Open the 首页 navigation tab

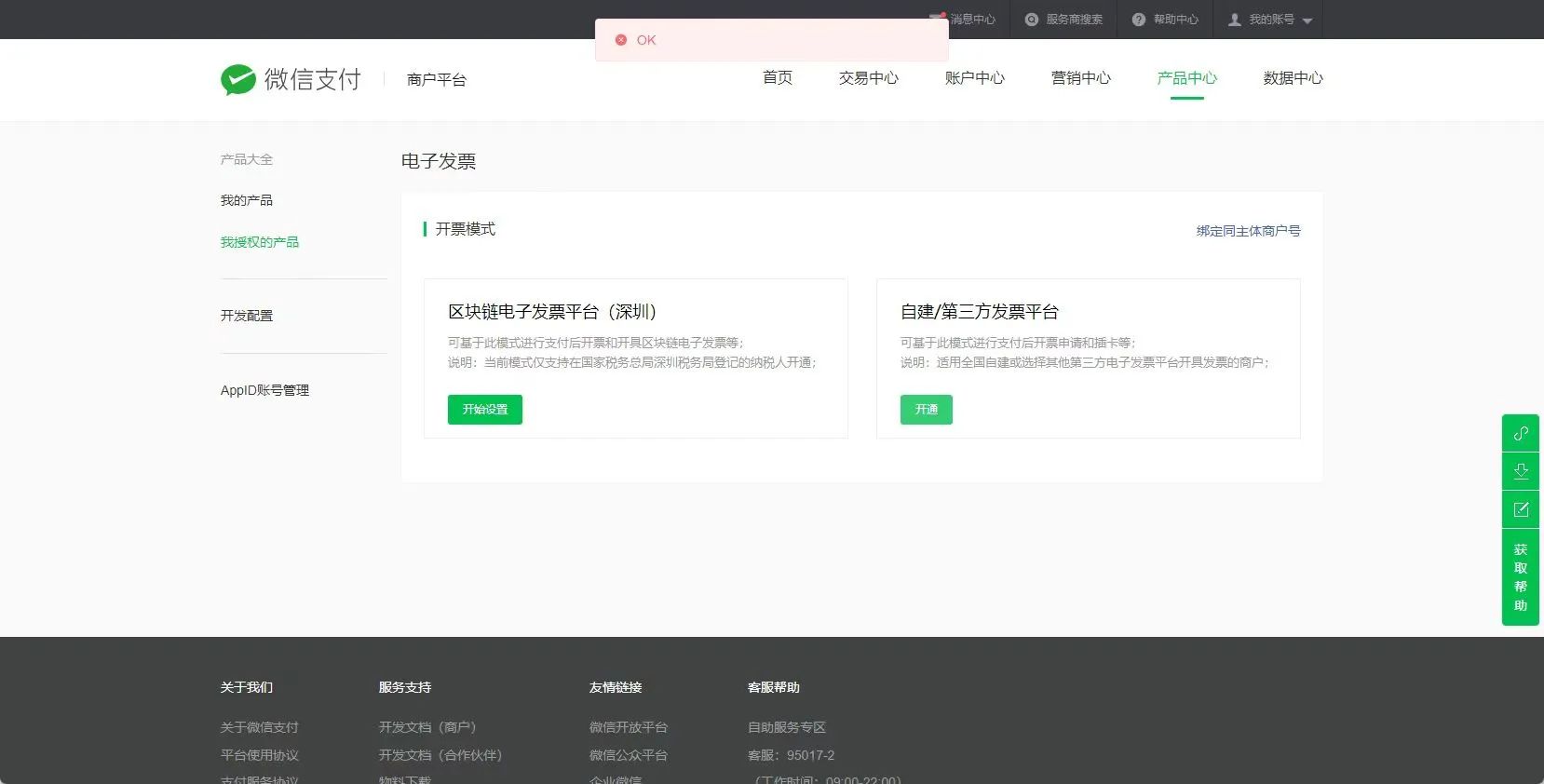pos(778,78)
